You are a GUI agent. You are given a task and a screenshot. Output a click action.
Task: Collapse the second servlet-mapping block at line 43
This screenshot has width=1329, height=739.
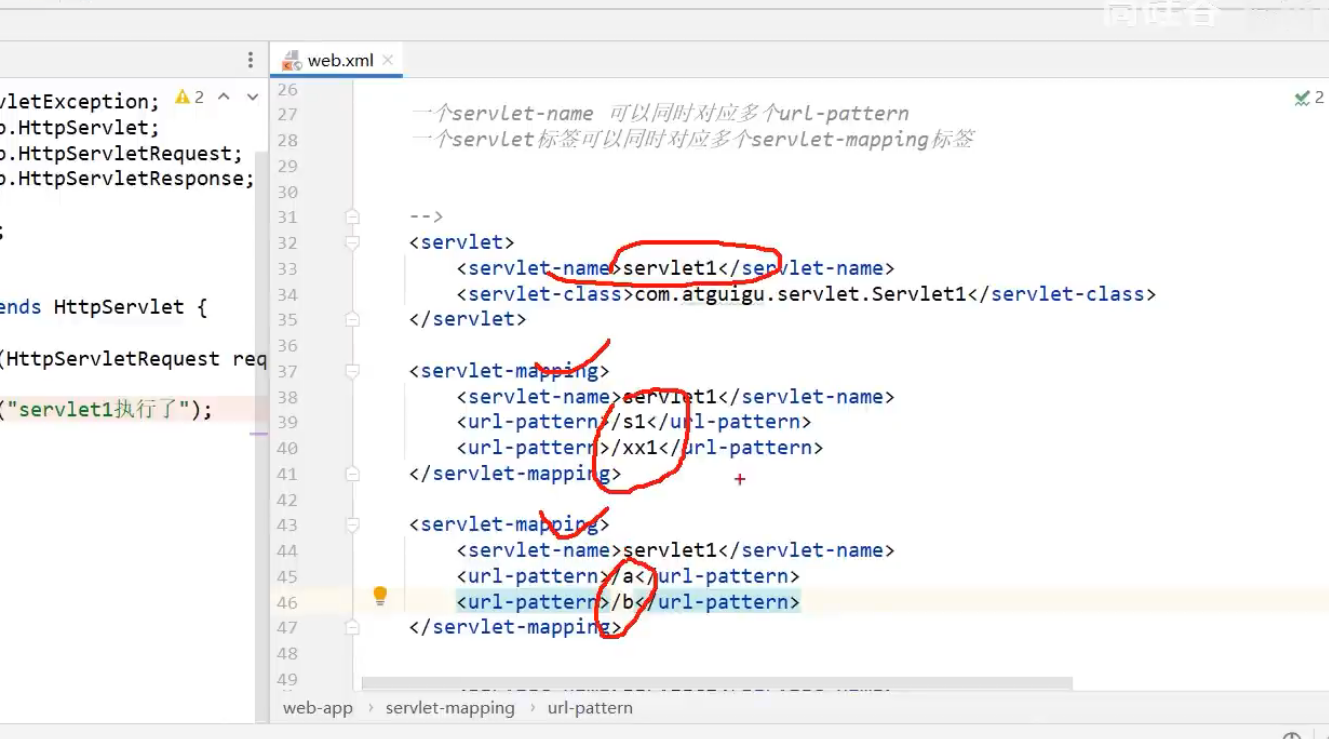(x=352, y=524)
